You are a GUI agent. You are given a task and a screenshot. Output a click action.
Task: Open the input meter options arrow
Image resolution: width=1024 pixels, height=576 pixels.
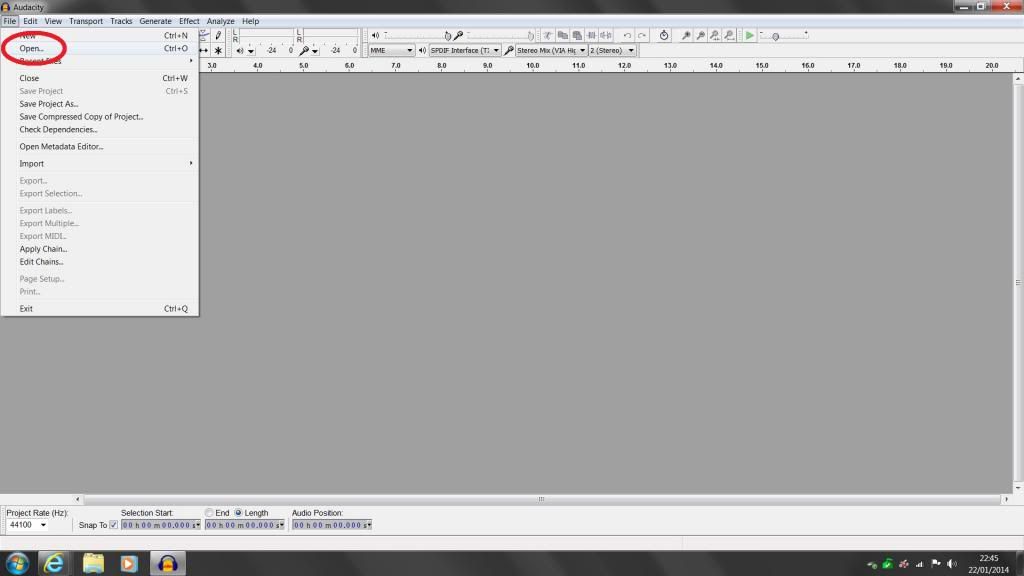(x=315, y=51)
